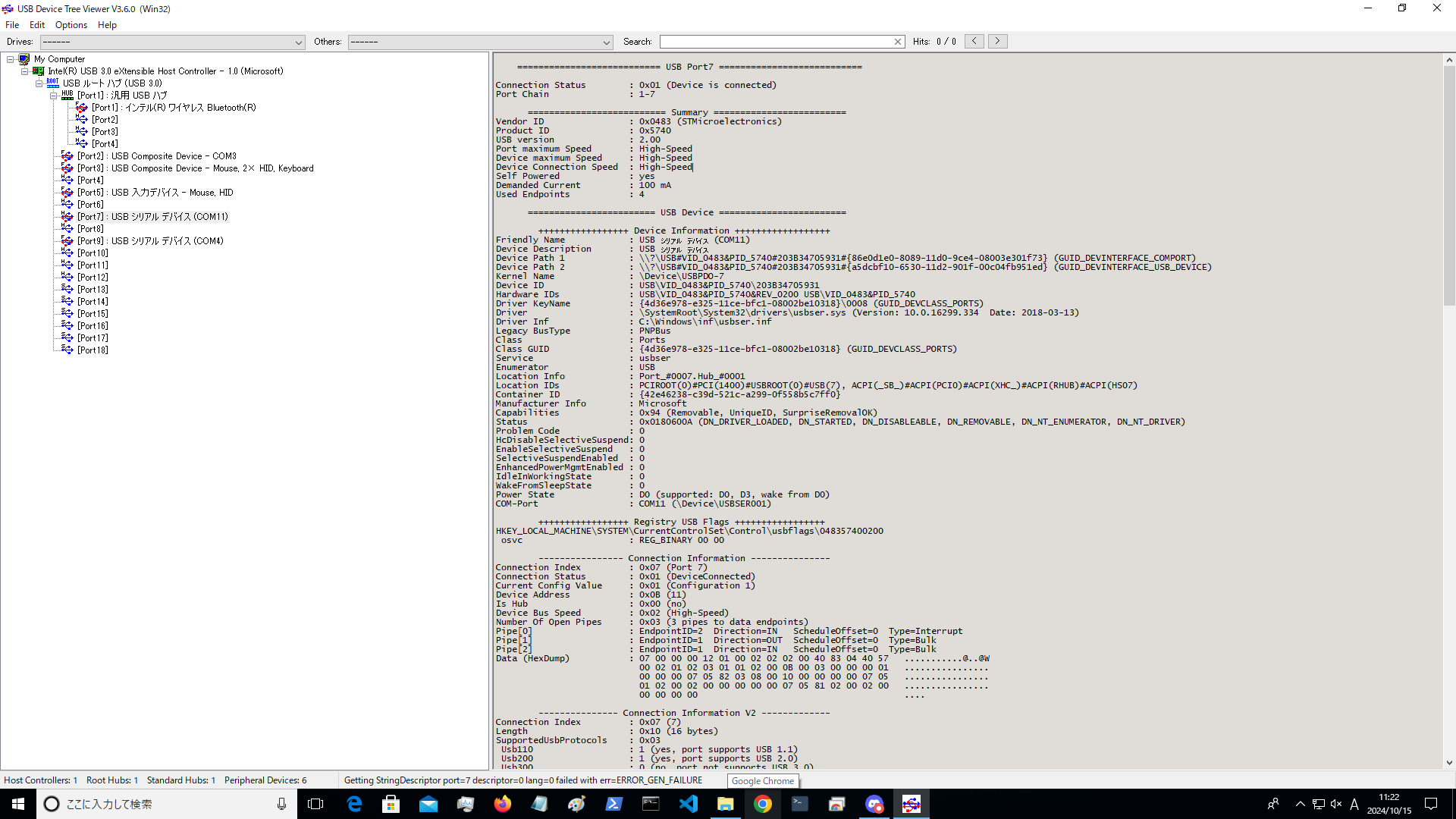The width and height of the screenshot is (1456, 819).
Task: Open the Options menu
Action: coord(71,24)
